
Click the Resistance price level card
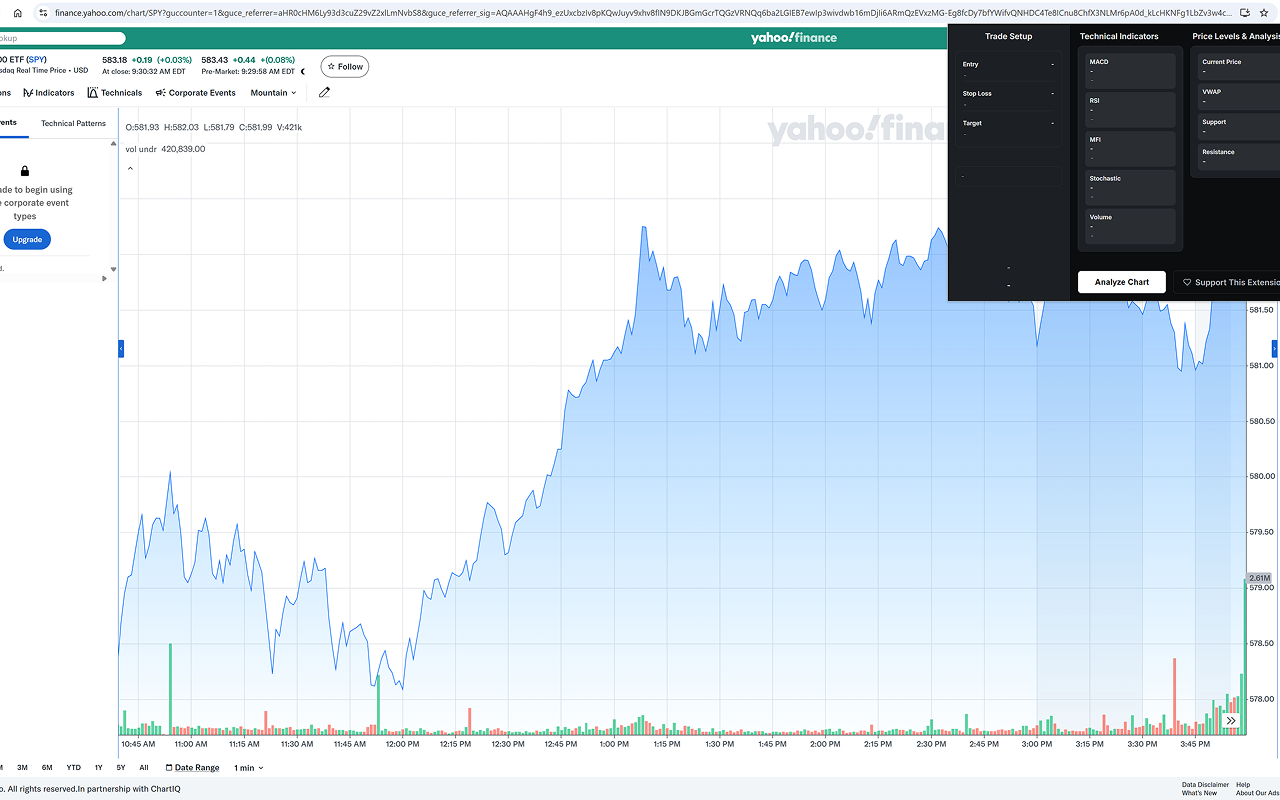point(1240,157)
